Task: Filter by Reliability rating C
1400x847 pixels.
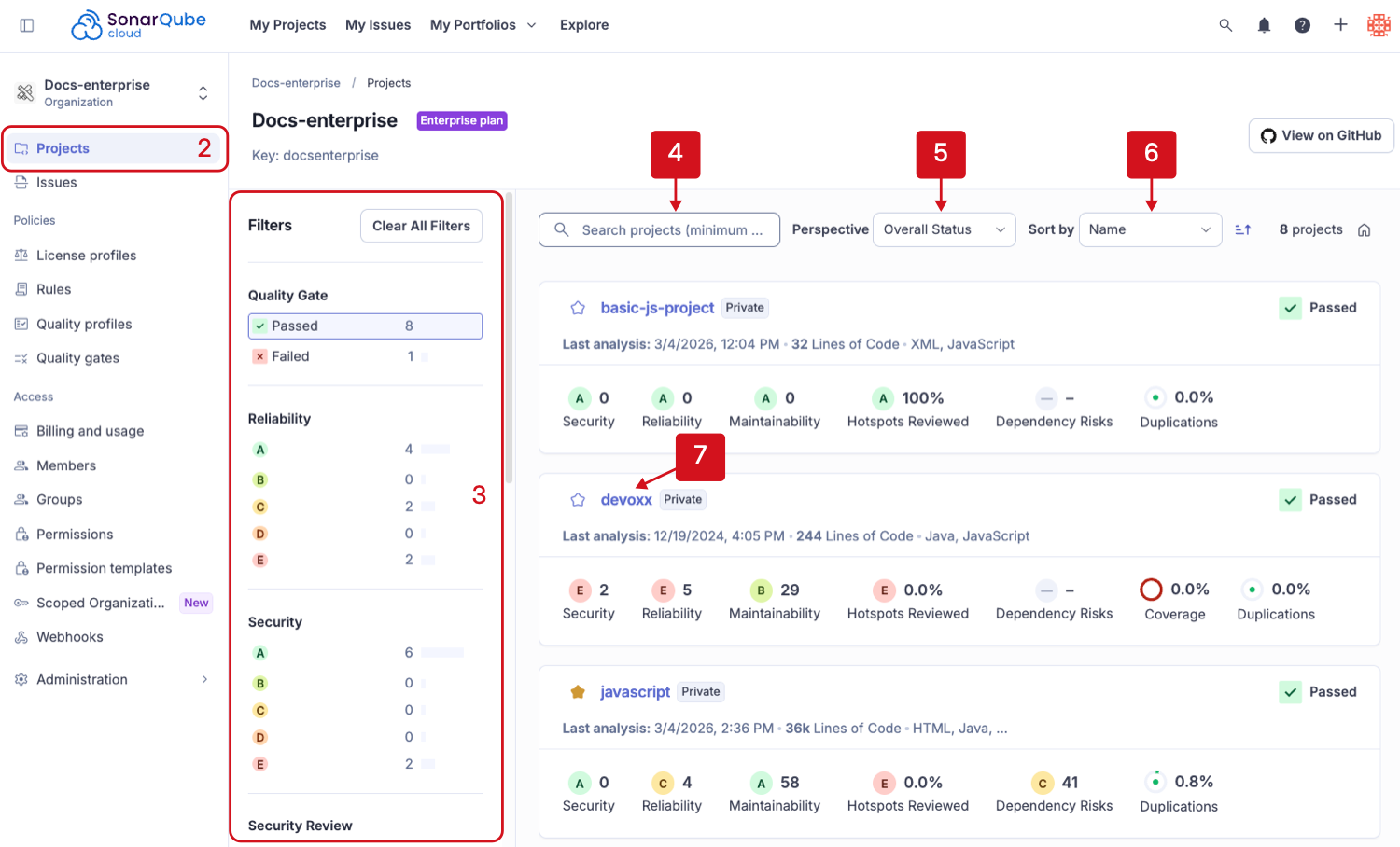Action: pos(365,507)
